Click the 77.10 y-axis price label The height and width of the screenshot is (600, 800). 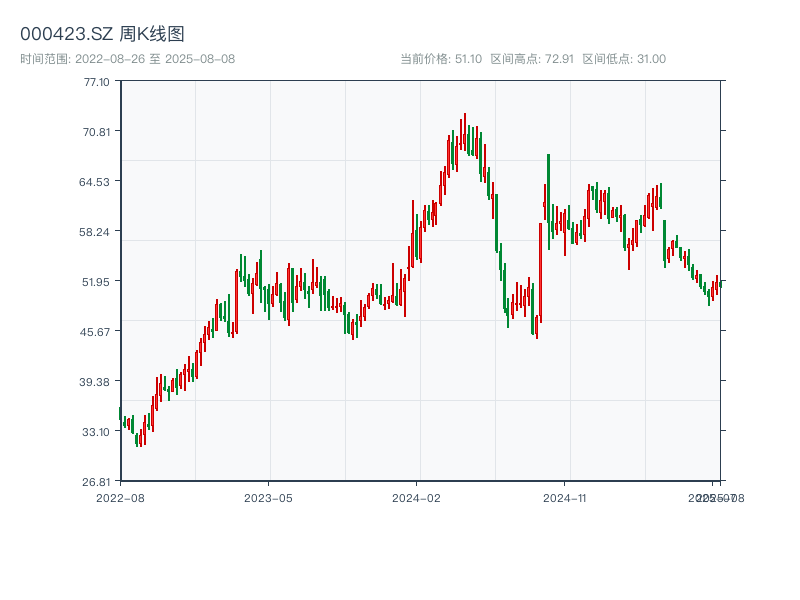[96, 82]
